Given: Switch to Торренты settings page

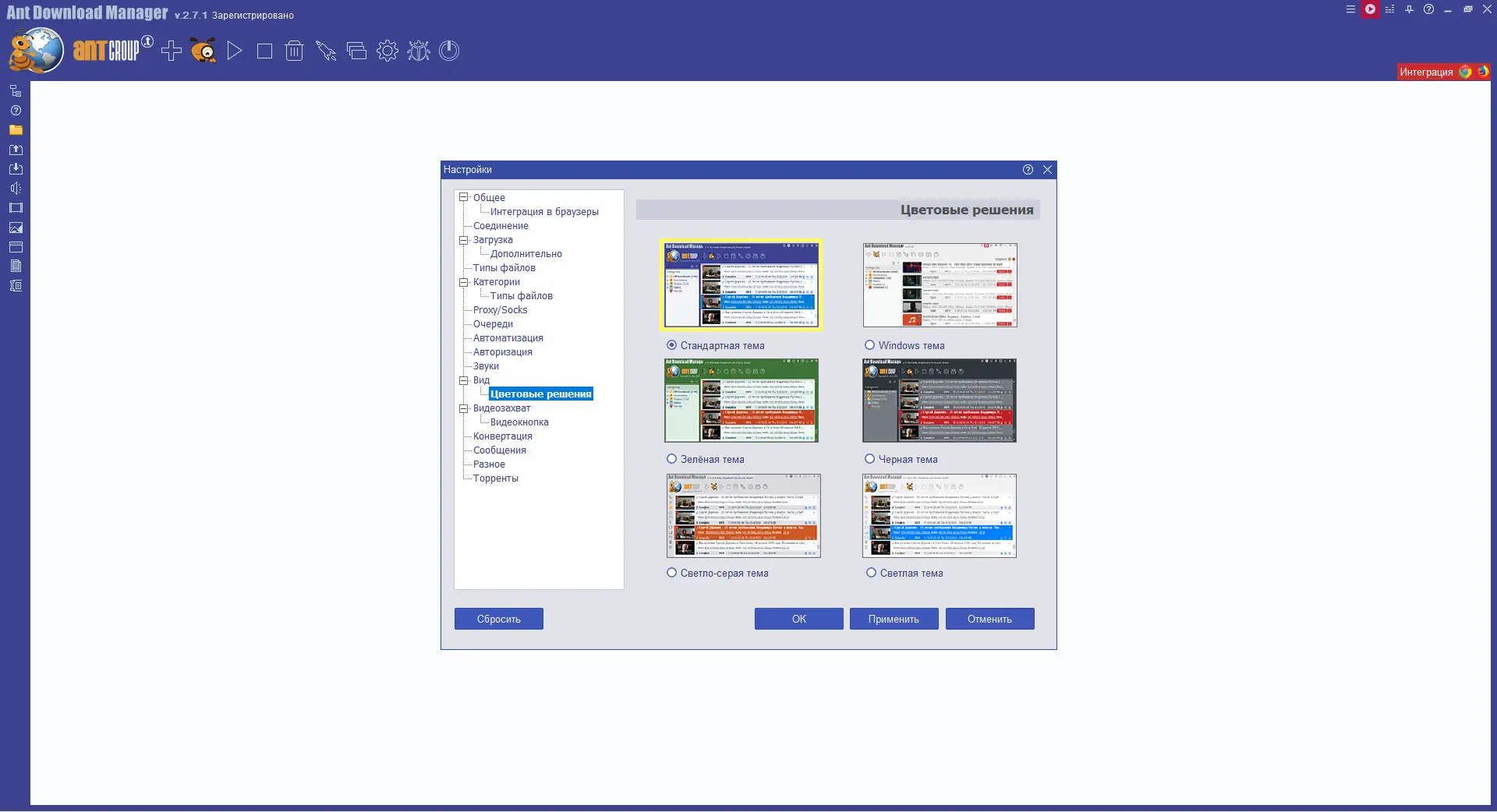Looking at the screenshot, I should 496,478.
